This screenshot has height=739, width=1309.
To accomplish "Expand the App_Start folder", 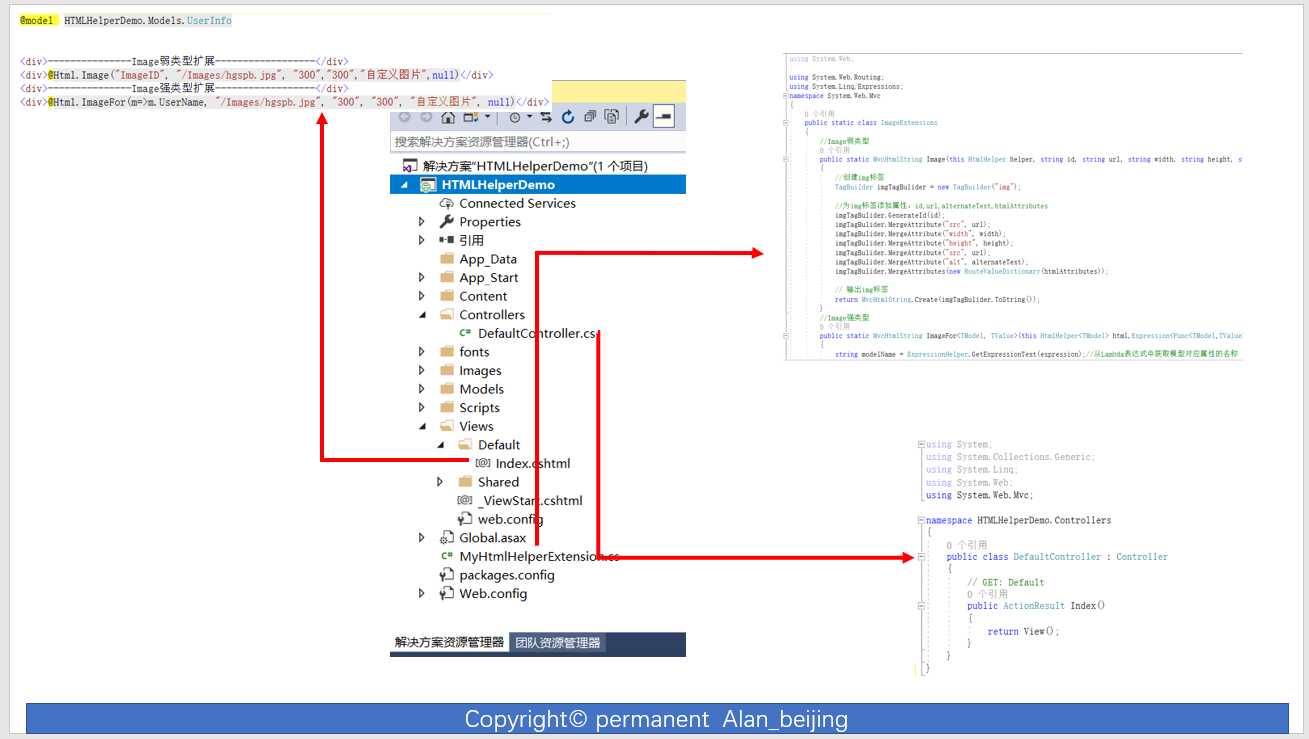I will click(x=422, y=278).
